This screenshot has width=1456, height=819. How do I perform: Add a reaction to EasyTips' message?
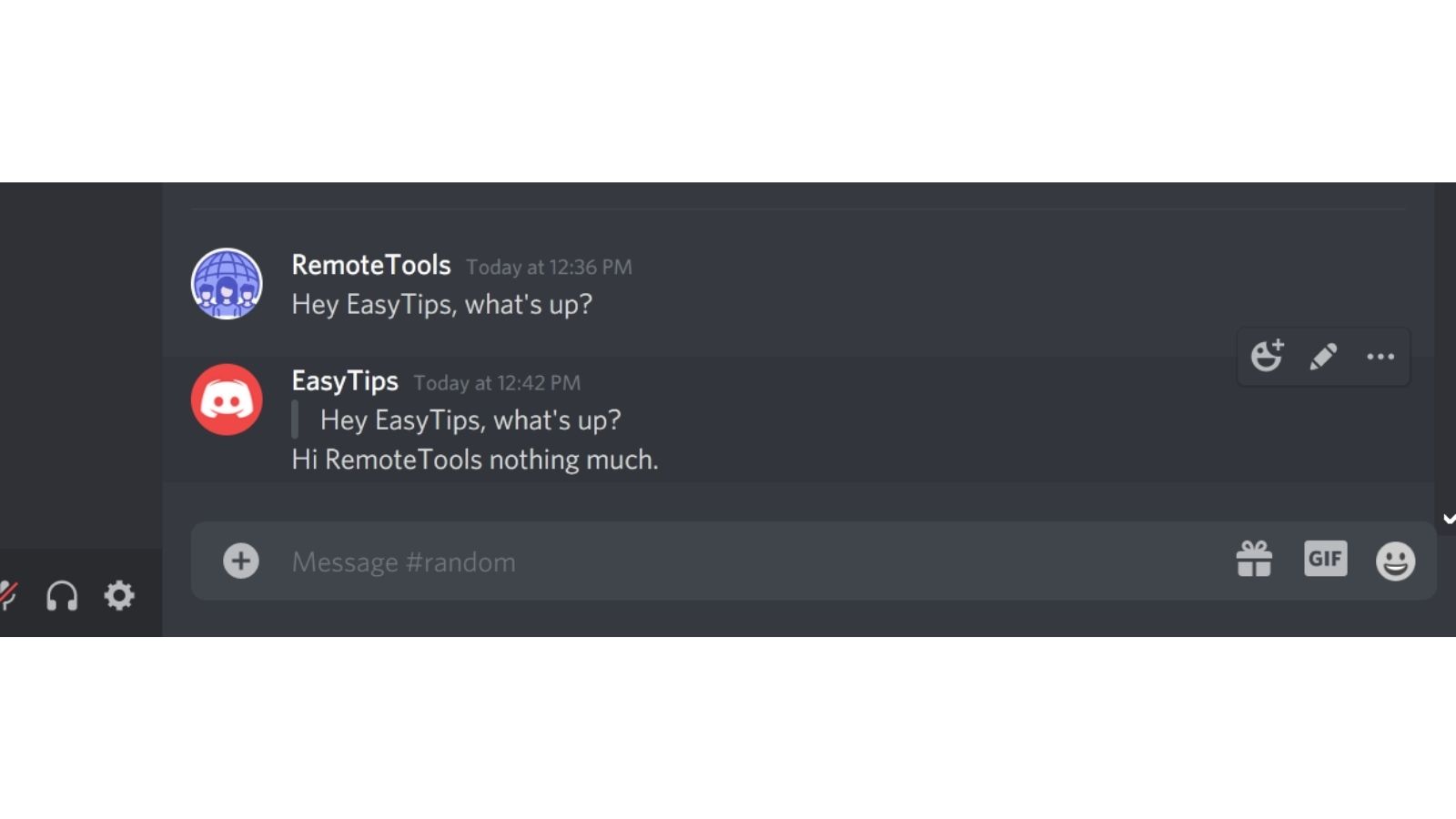click(1266, 356)
